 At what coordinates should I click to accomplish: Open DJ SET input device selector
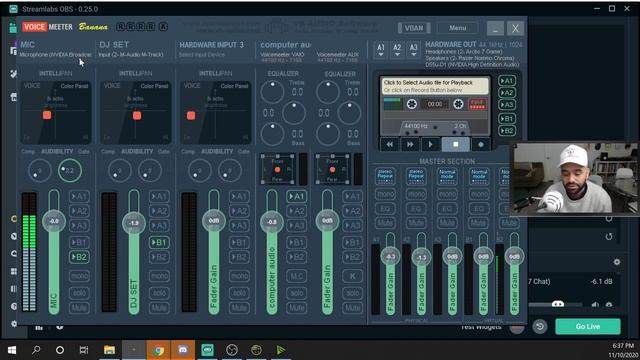click(x=131, y=54)
